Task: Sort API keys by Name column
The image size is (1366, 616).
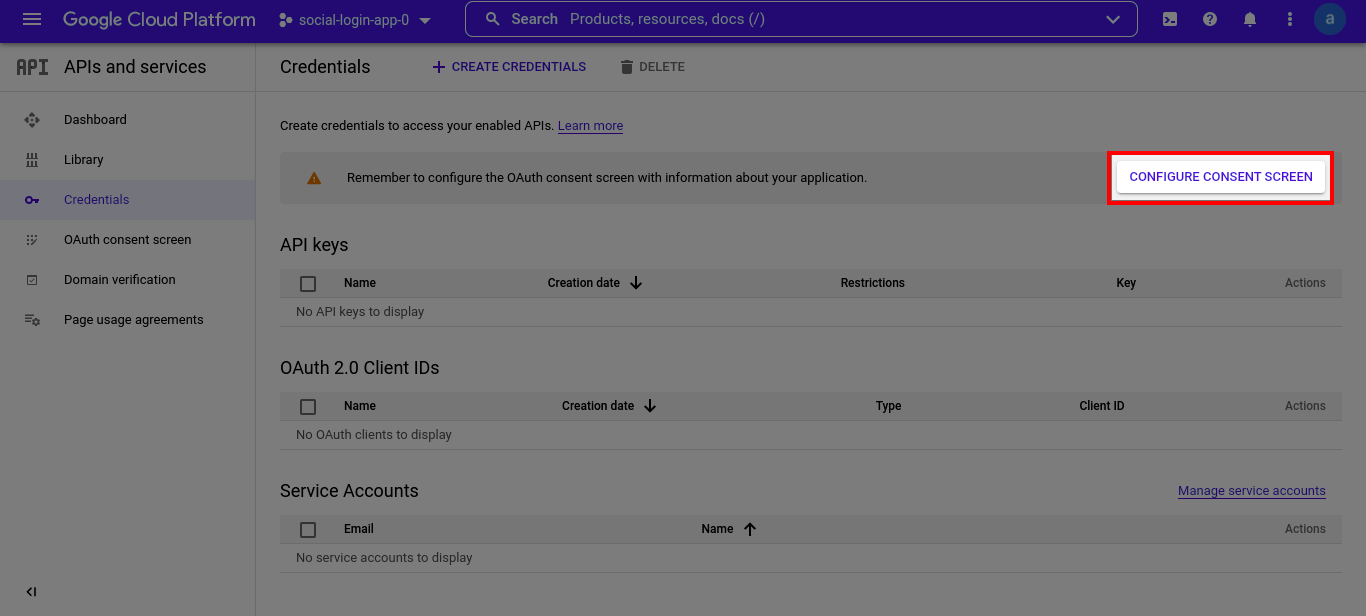Action: point(360,283)
